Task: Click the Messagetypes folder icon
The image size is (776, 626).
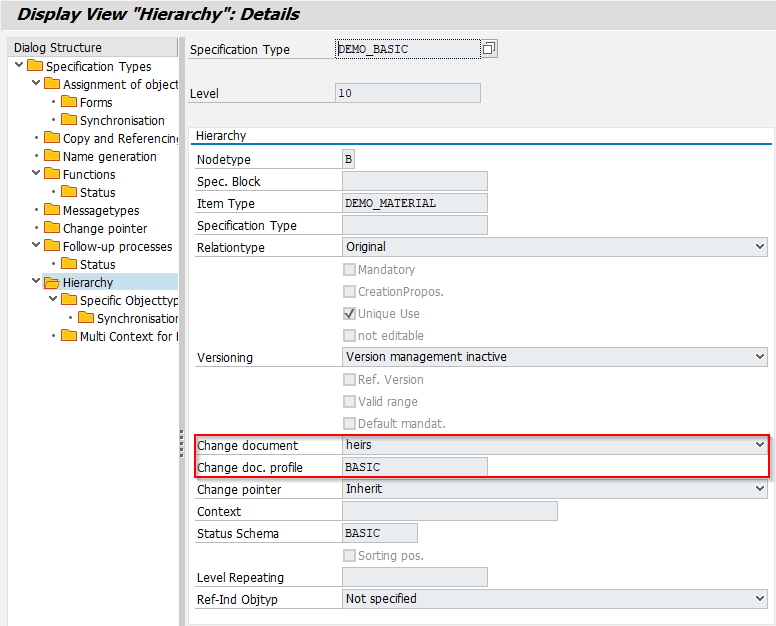Action: click(52, 210)
